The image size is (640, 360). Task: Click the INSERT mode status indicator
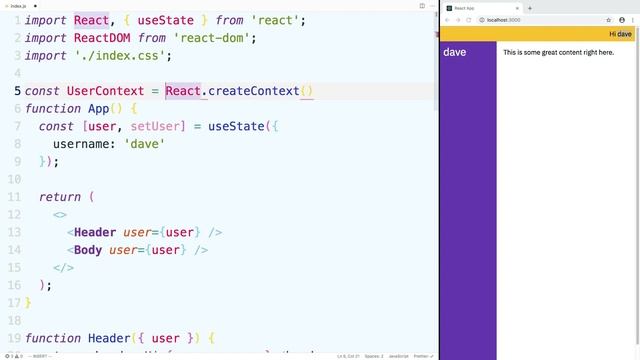coord(40,356)
